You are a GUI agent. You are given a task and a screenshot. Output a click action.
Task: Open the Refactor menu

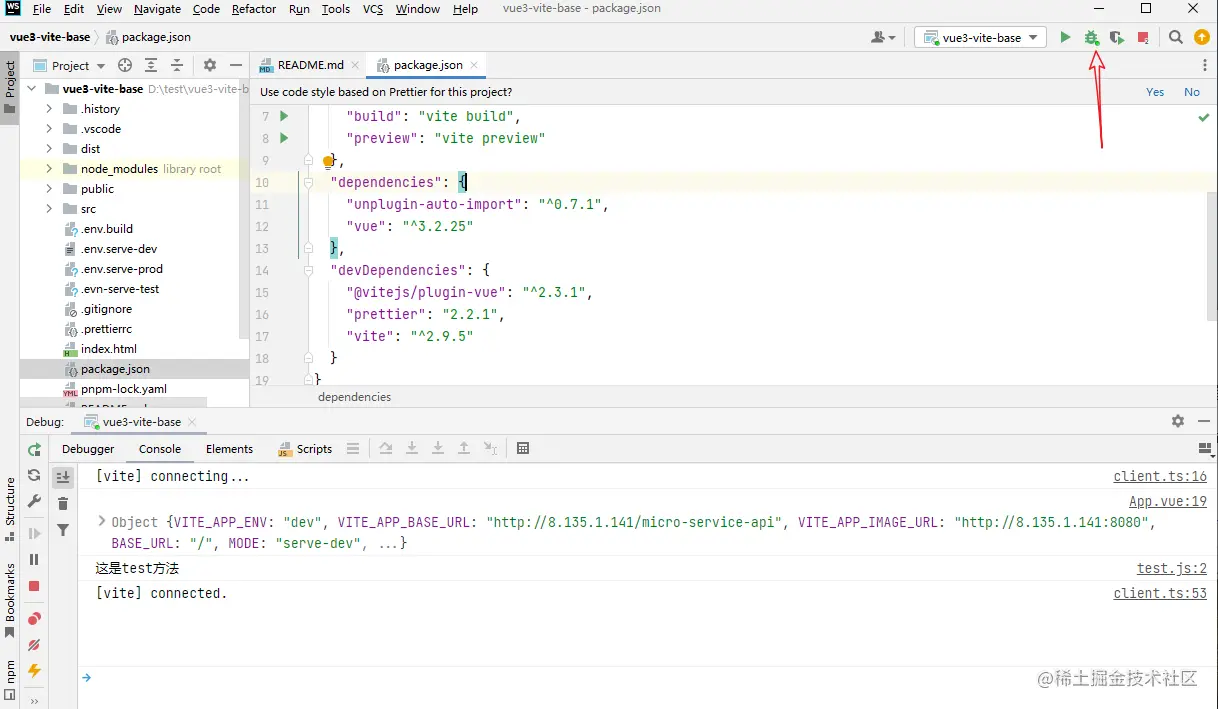tap(254, 9)
